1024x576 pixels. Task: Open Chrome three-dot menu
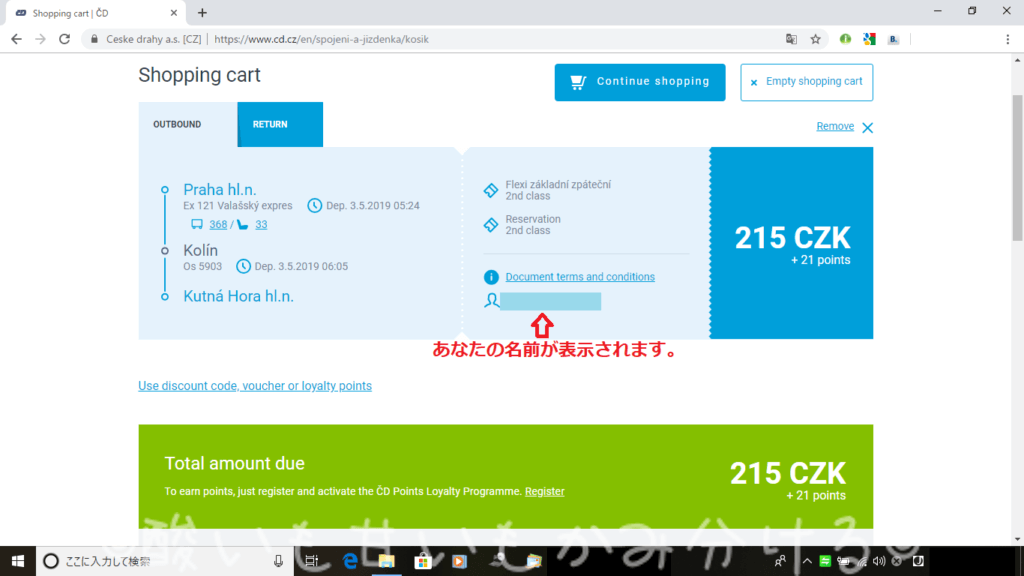pyautogui.click(x=1008, y=39)
